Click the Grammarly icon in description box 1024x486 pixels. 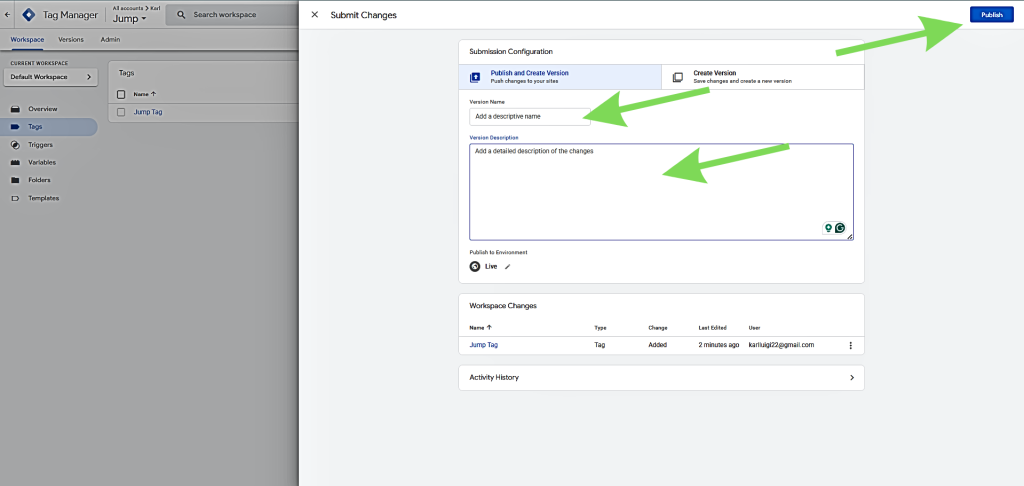pos(840,228)
